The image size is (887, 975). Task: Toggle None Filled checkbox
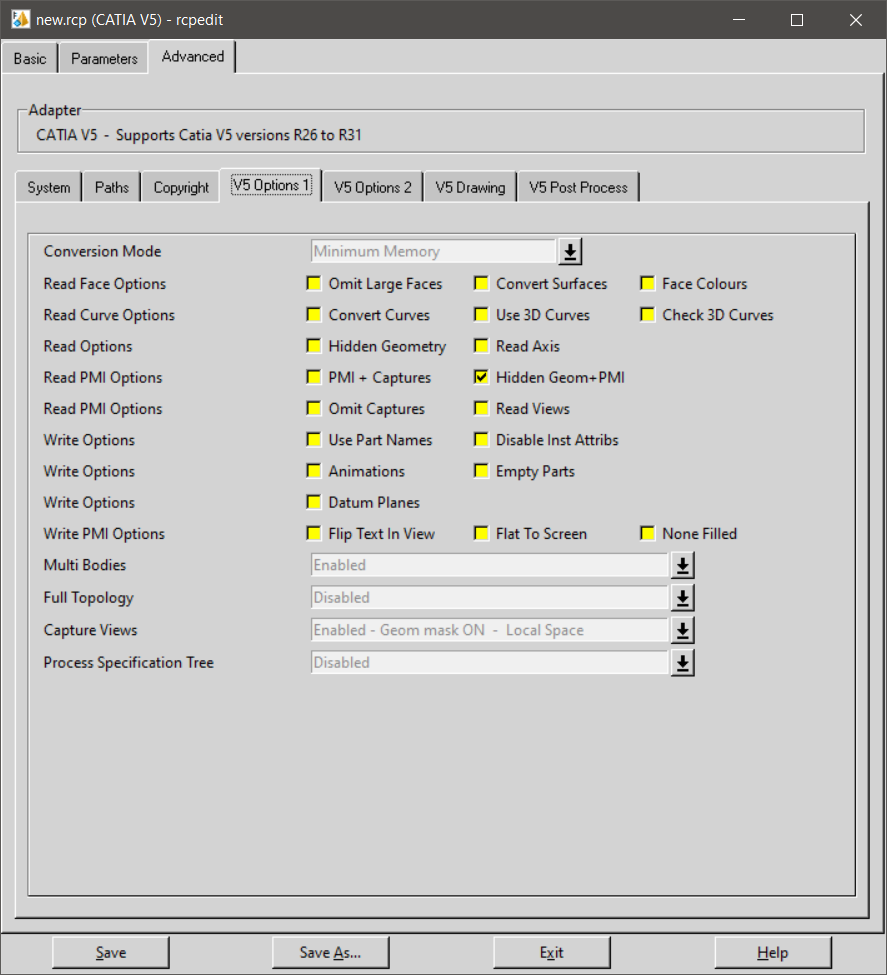[x=648, y=534]
